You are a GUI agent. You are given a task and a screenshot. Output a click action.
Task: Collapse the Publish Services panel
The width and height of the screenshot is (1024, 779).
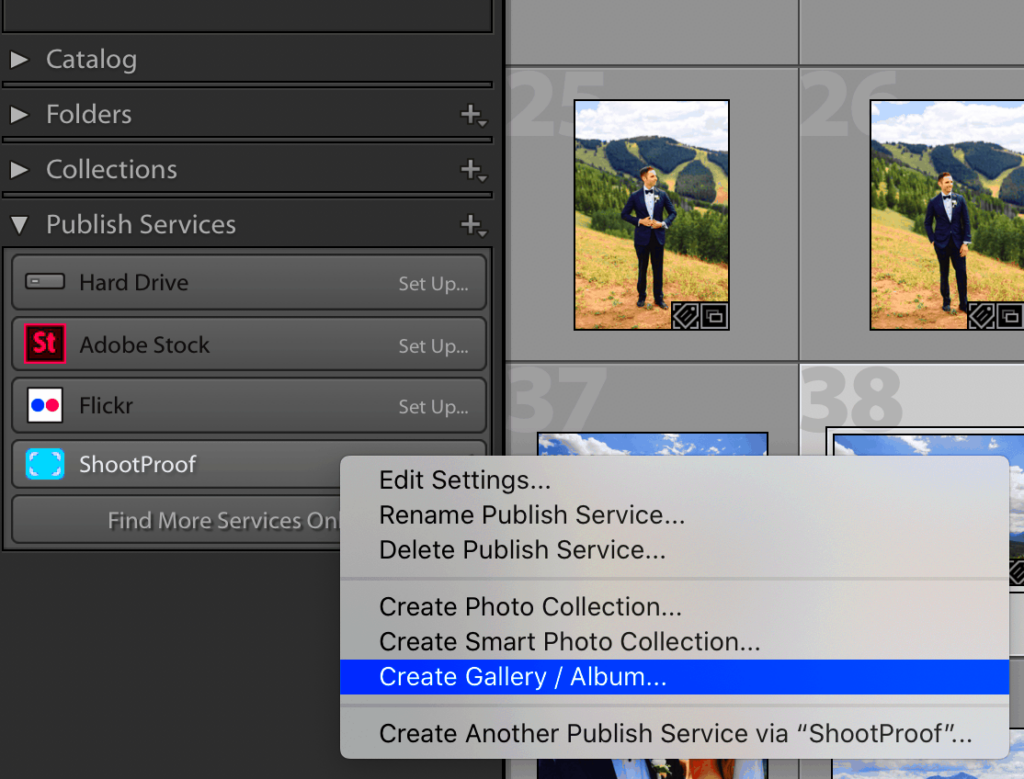click(20, 224)
